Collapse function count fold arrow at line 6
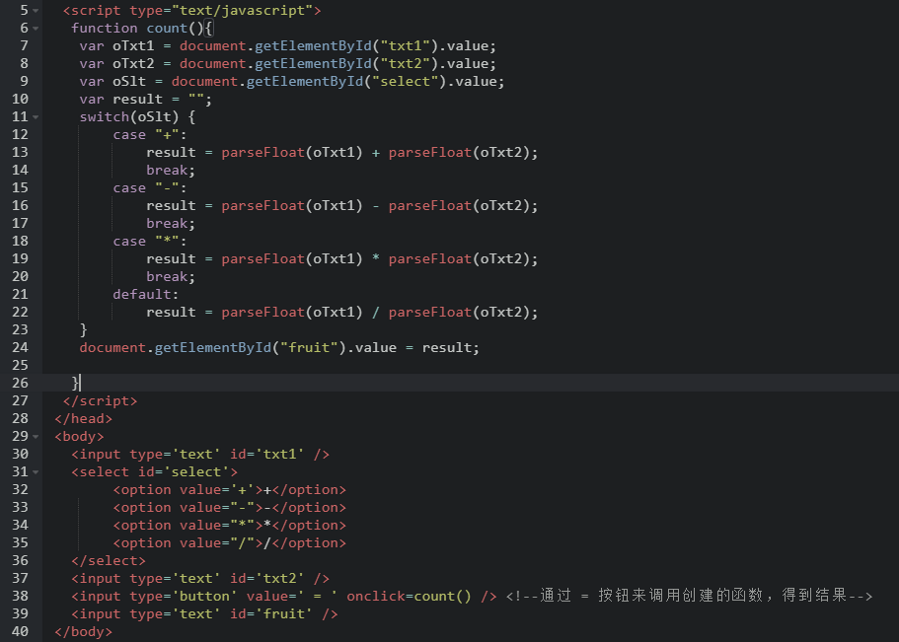The image size is (899, 642). click(36, 29)
